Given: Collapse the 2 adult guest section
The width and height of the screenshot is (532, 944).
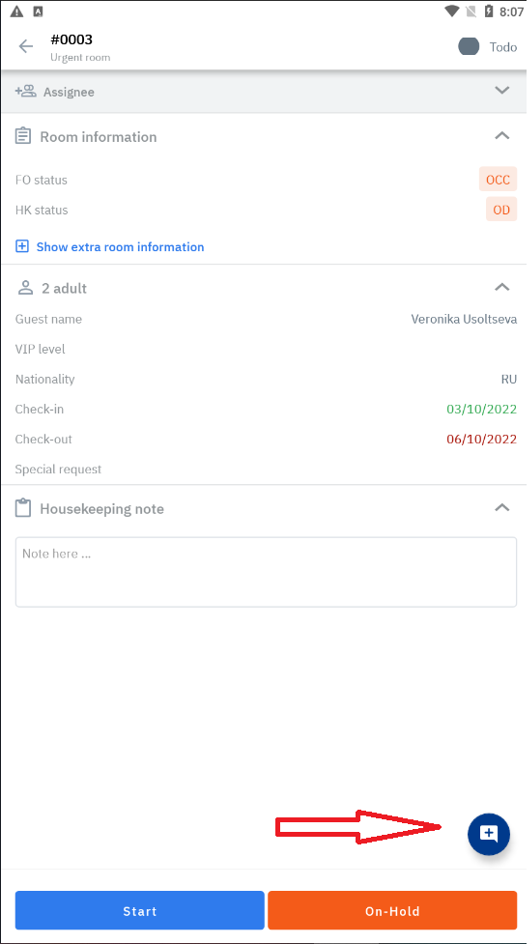Looking at the screenshot, I should pyautogui.click(x=502, y=287).
